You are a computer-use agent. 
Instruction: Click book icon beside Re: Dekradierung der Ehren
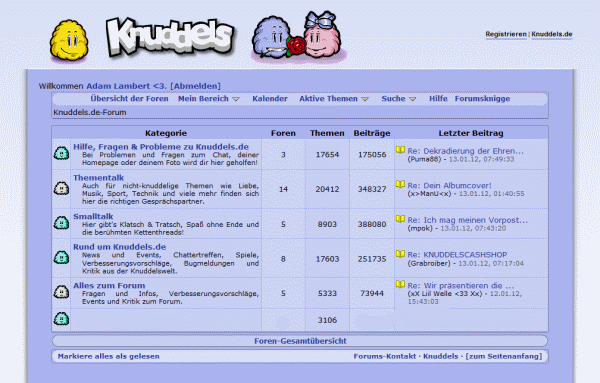400,150
